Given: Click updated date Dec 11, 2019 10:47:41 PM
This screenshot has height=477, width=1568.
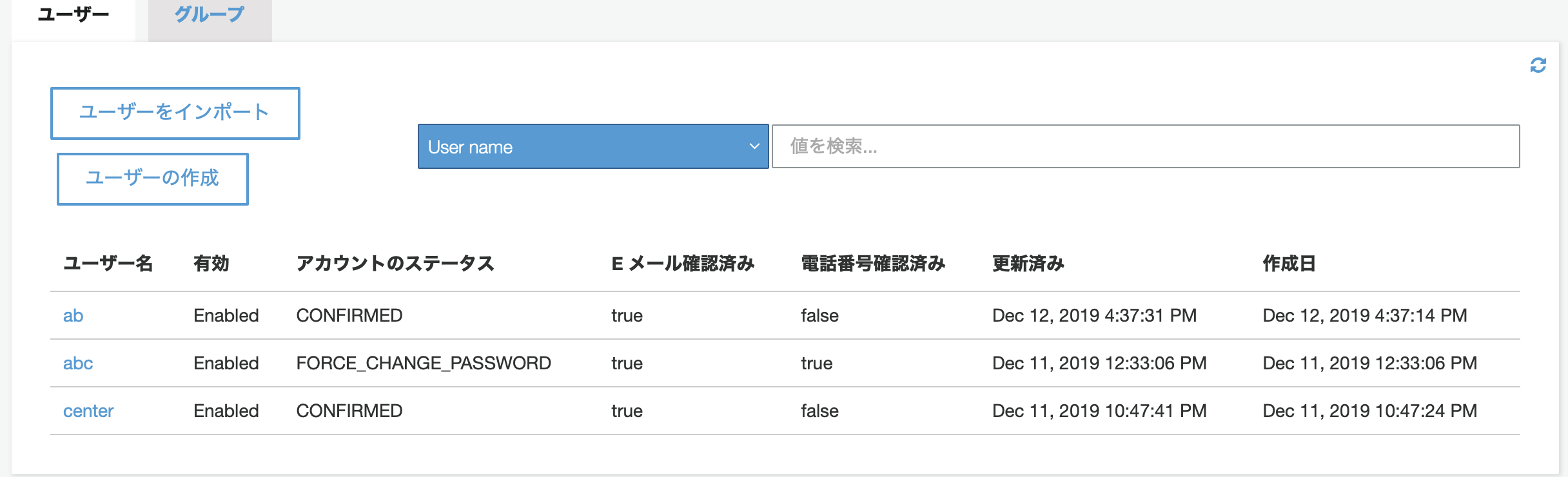Looking at the screenshot, I should tap(1099, 411).
